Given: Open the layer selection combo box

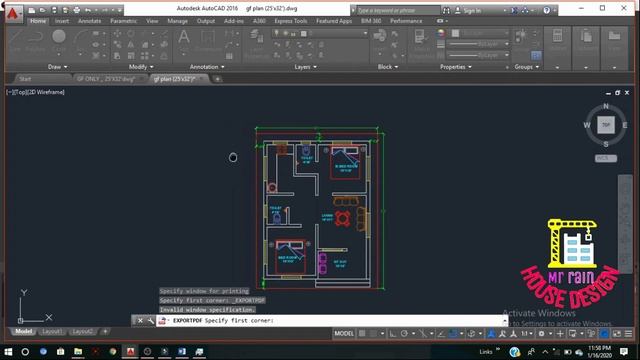Looking at the screenshot, I should pyautogui.click(x=320, y=33).
